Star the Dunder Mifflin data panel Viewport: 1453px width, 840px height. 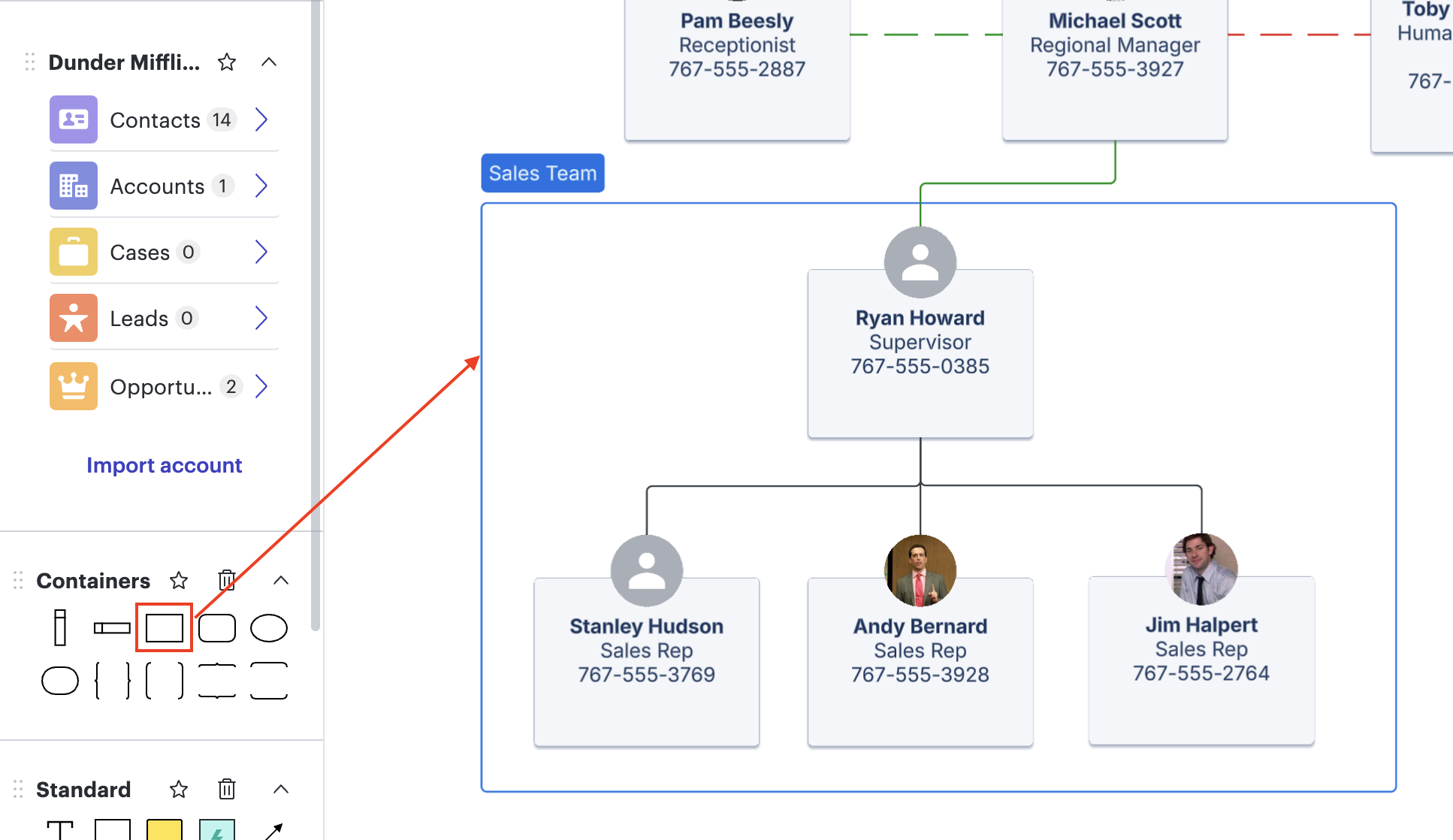[227, 62]
